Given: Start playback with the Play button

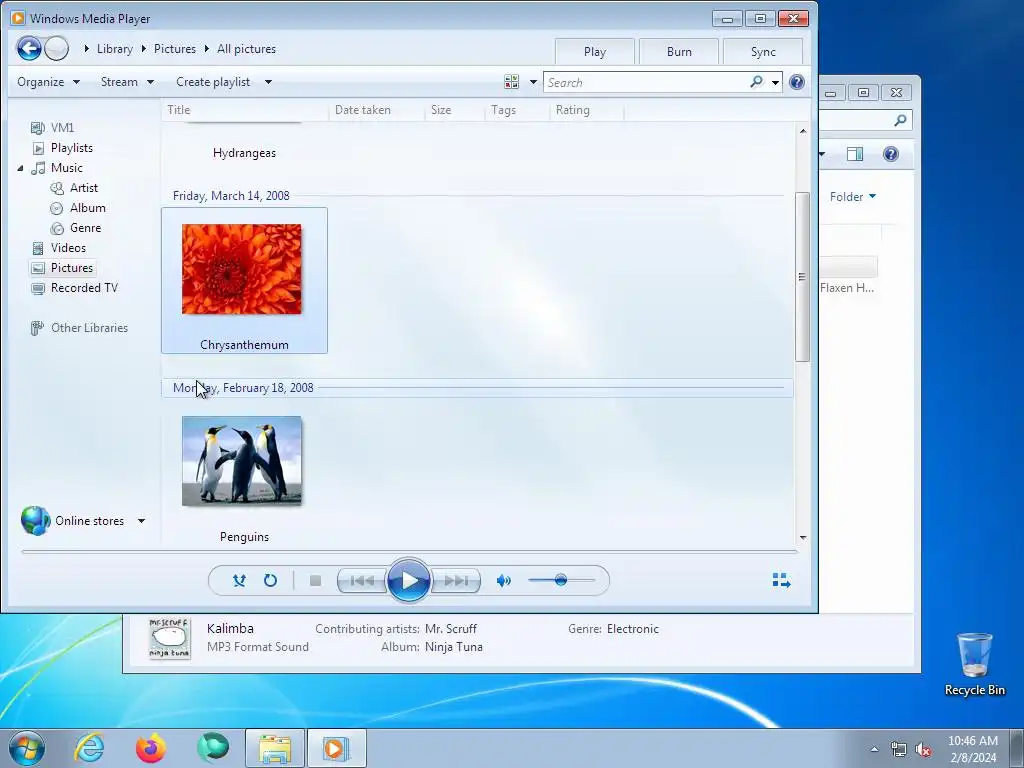Looking at the screenshot, I should click(408, 580).
